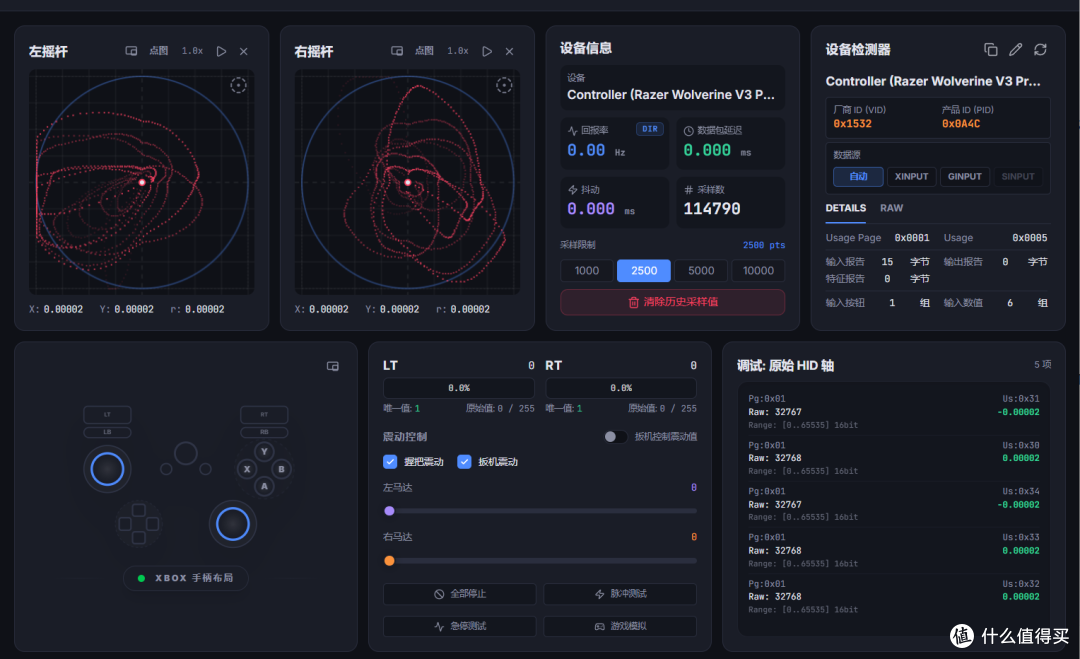
Task: Select SINPUT data source
Action: 1018,177
